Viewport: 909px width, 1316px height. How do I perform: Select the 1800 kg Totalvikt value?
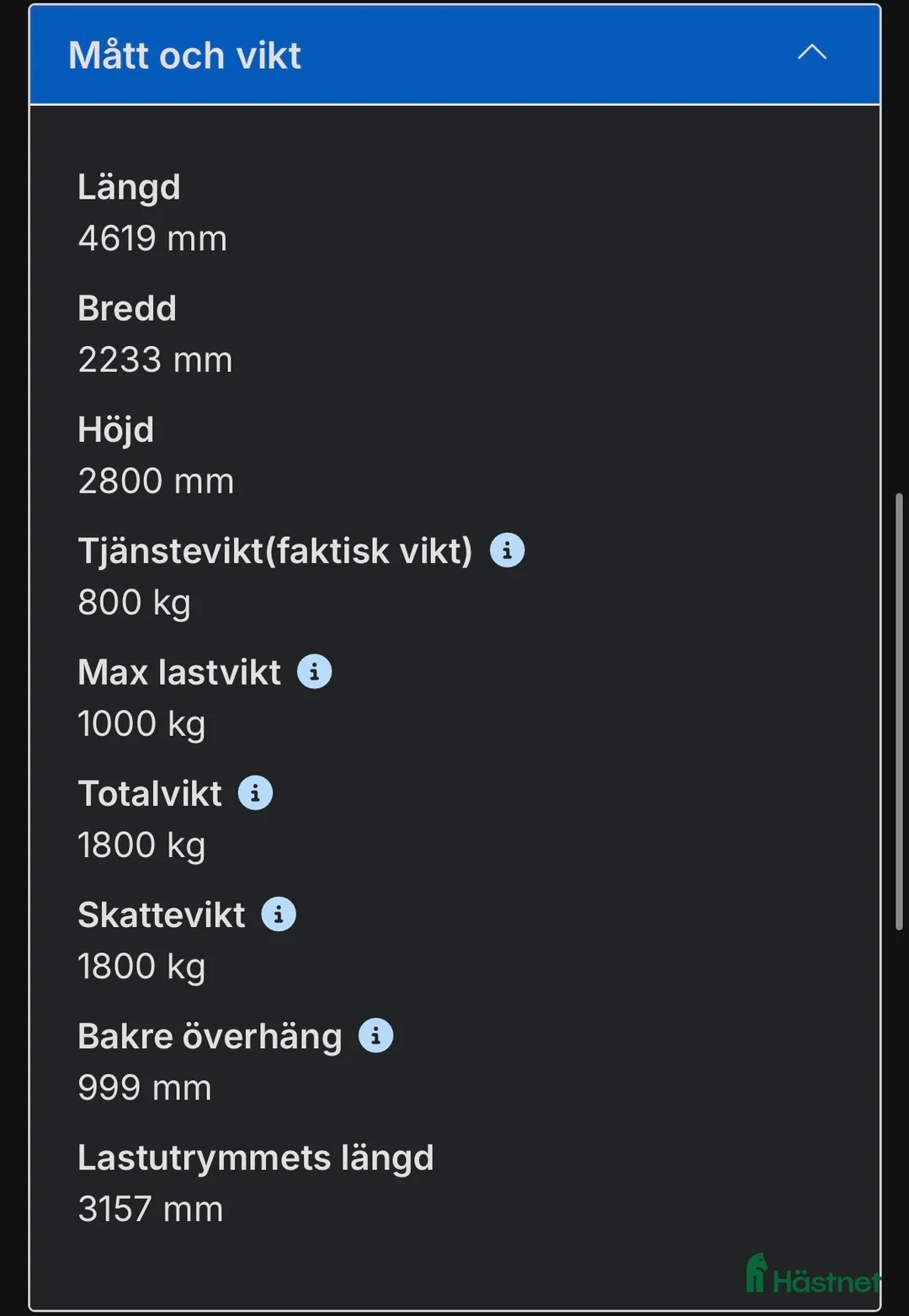point(141,844)
